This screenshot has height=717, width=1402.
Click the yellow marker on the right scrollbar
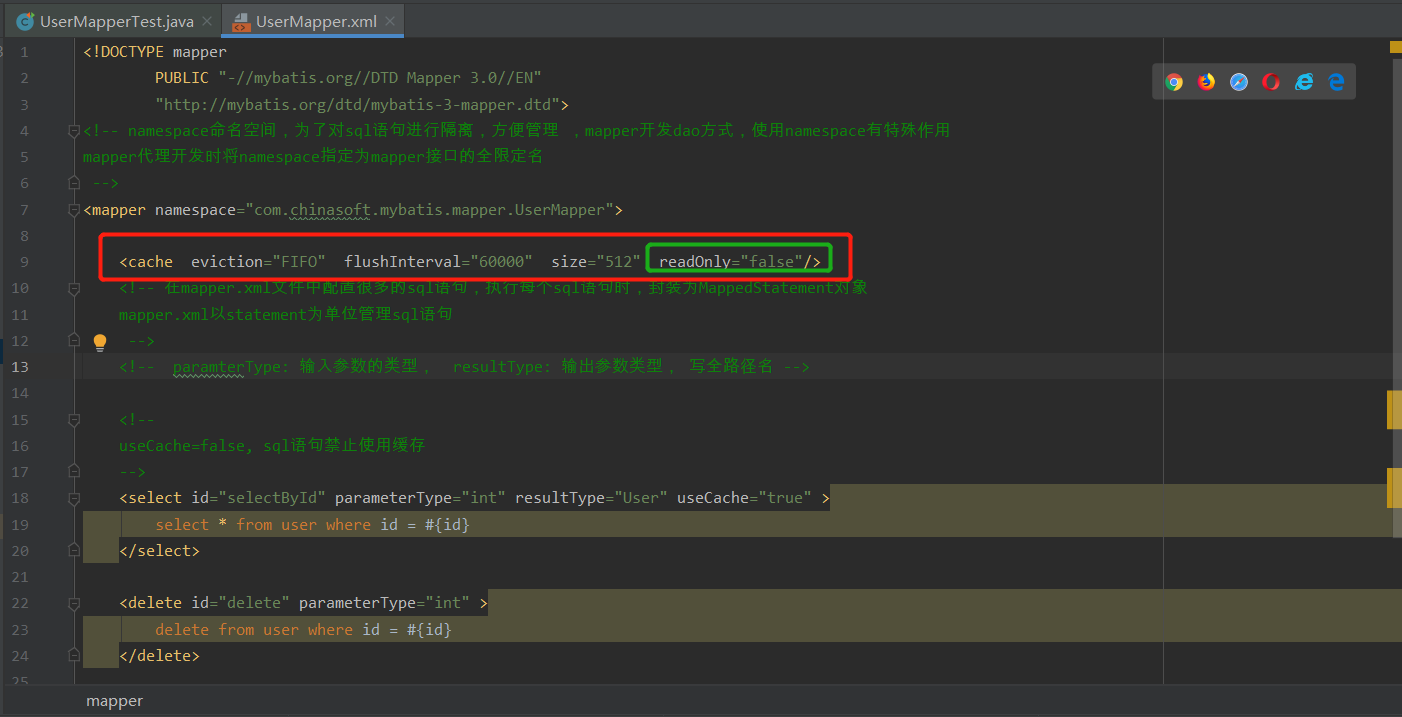[x=1394, y=47]
